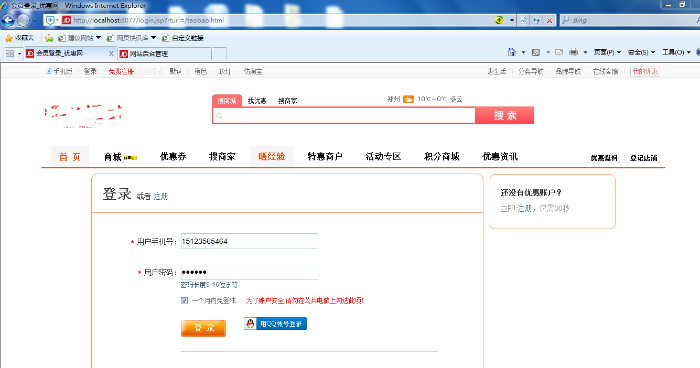Click the quick tabs grid icon
The image size is (700, 368).
point(9,54)
